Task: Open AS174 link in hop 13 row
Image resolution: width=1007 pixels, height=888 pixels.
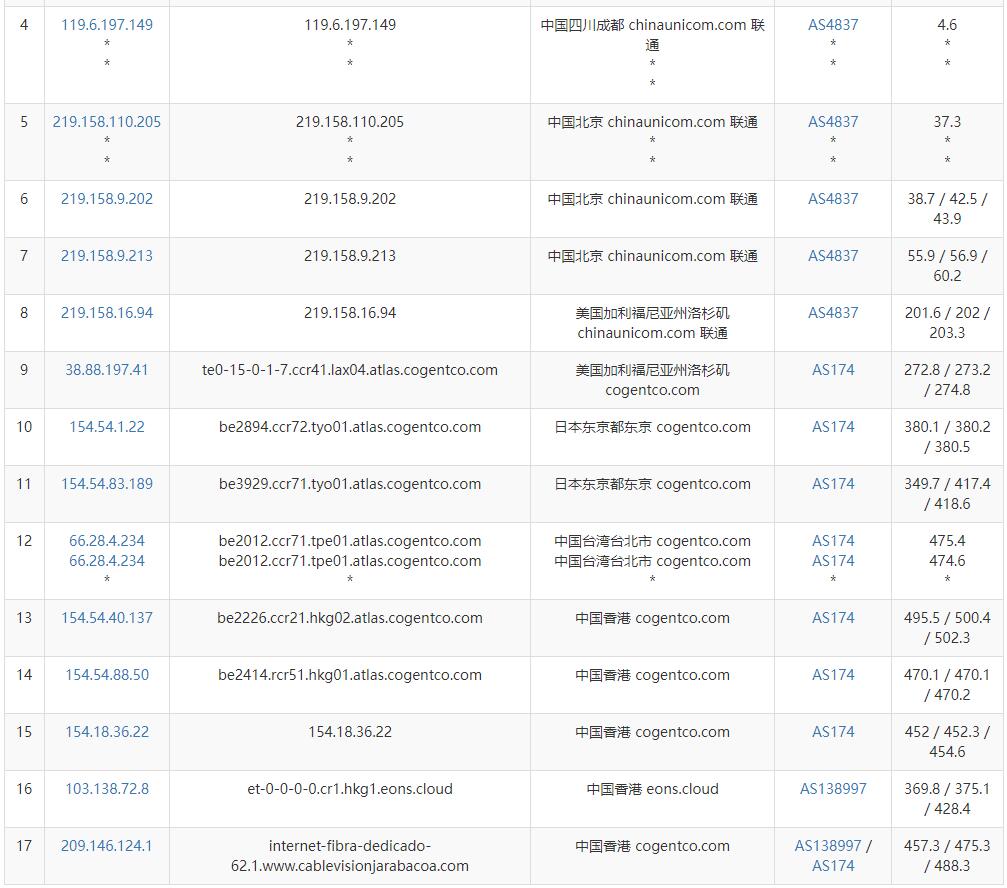Action: point(833,618)
